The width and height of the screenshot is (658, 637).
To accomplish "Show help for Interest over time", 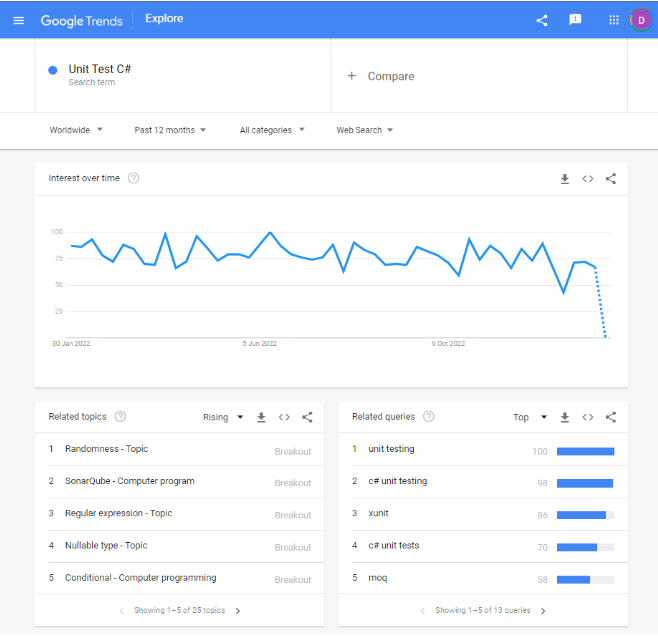I will (x=133, y=178).
